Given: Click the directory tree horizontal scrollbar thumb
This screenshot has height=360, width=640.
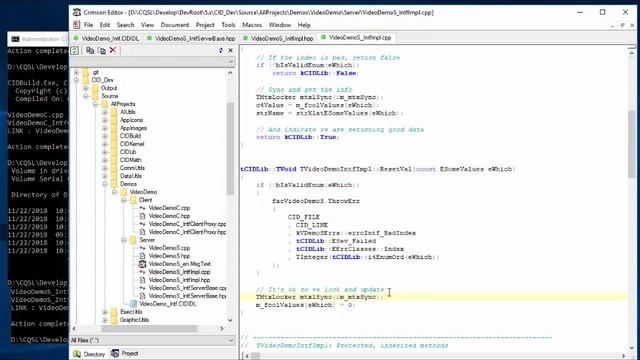Looking at the screenshot, I should coord(149,329).
